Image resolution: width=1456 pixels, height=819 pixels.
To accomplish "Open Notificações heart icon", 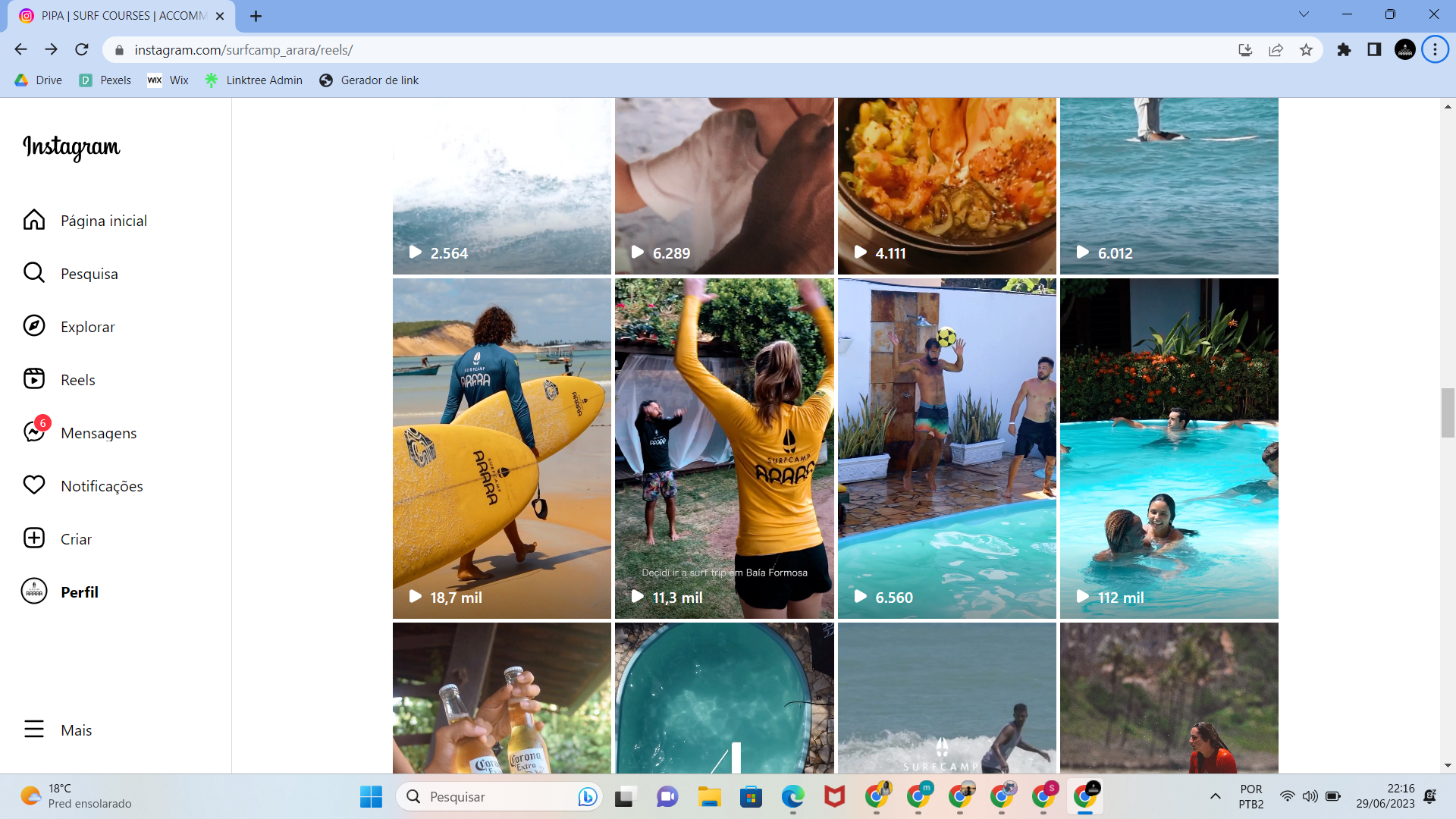I will (x=34, y=485).
